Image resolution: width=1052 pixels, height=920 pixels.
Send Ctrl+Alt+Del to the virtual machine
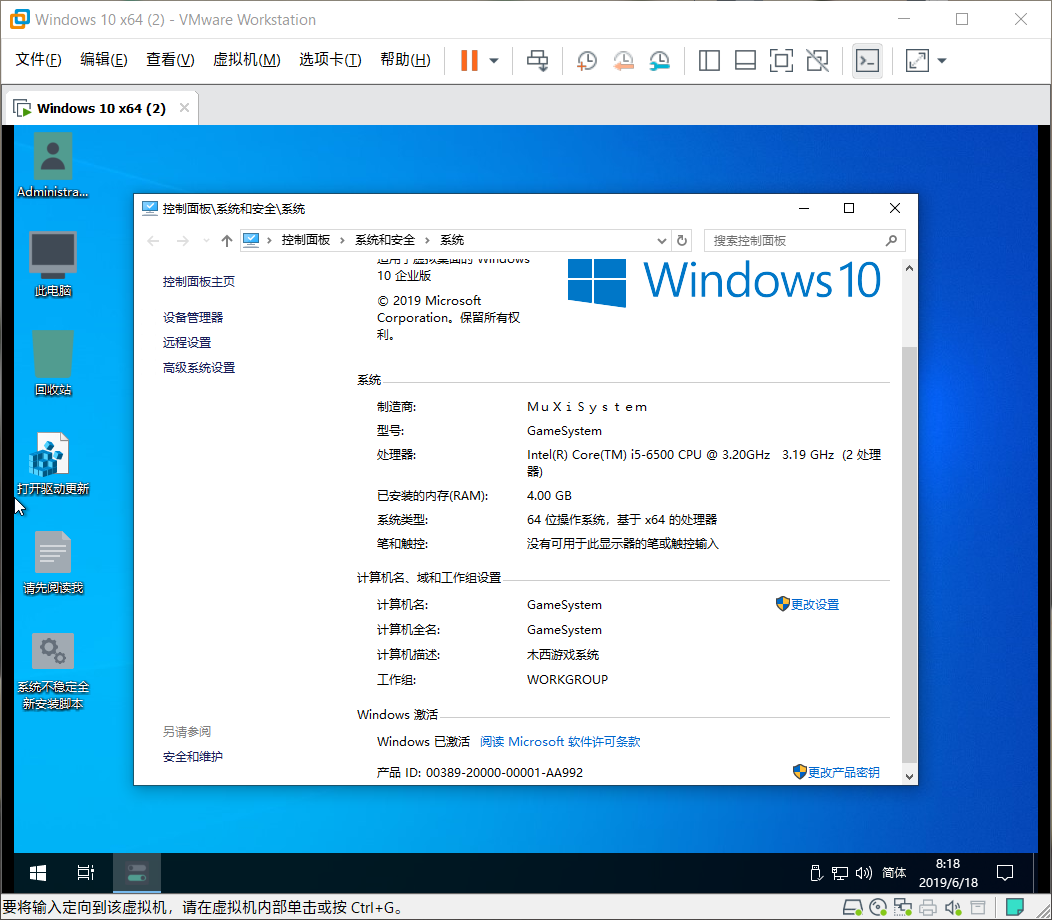click(537, 60)
